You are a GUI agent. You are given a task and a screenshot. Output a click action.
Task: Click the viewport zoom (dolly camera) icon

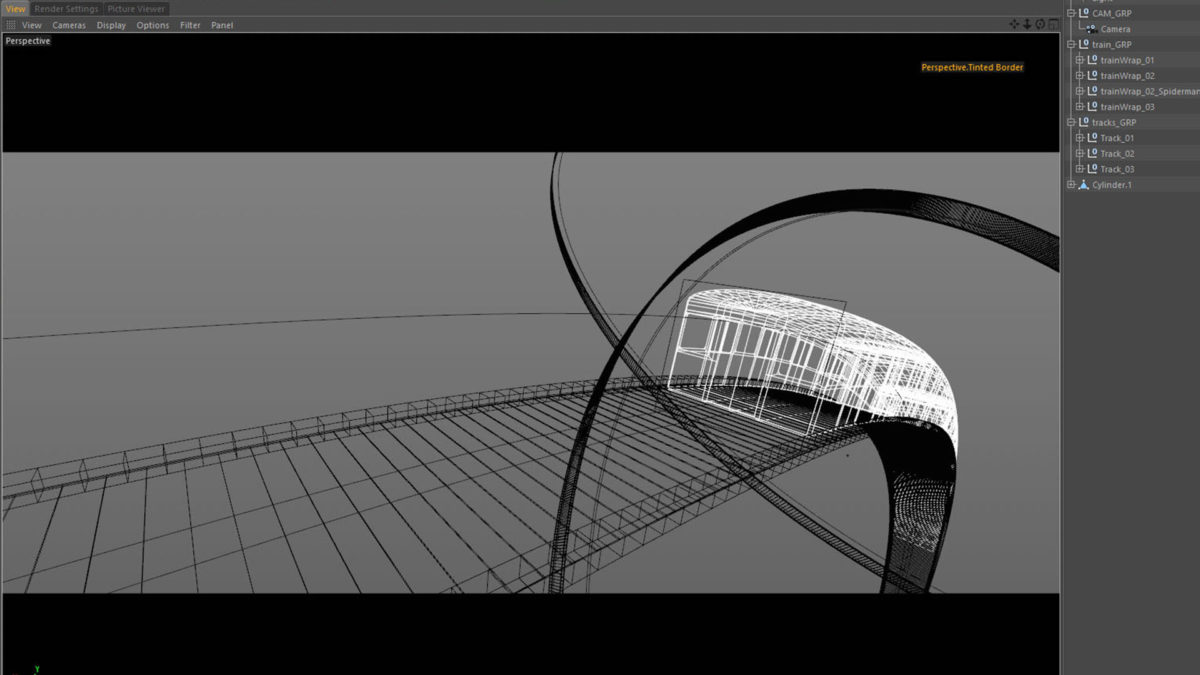[x=1027, y=24]
